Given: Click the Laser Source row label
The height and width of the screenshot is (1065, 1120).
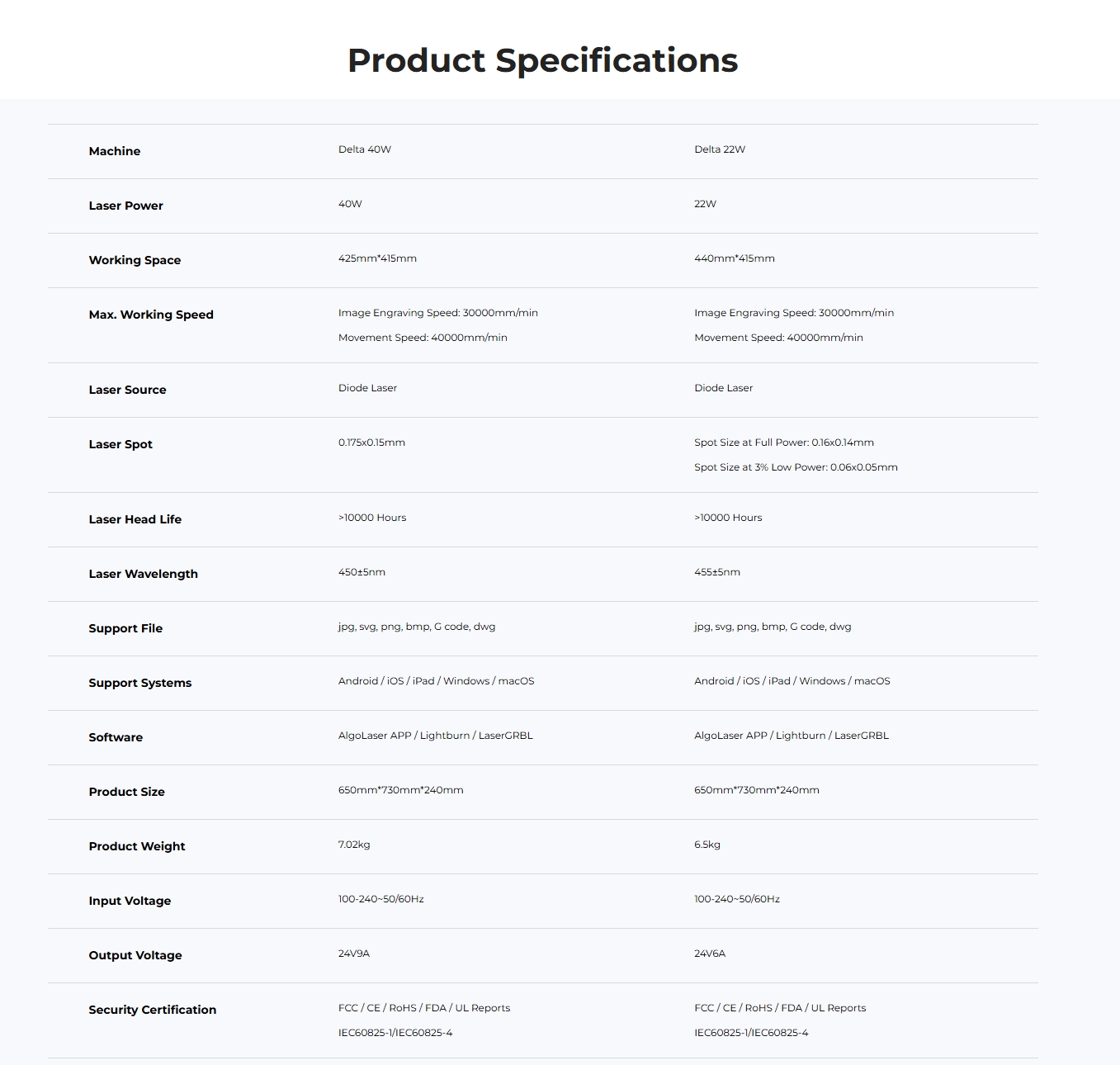Looking at the screenshot, I should [128, 390].
